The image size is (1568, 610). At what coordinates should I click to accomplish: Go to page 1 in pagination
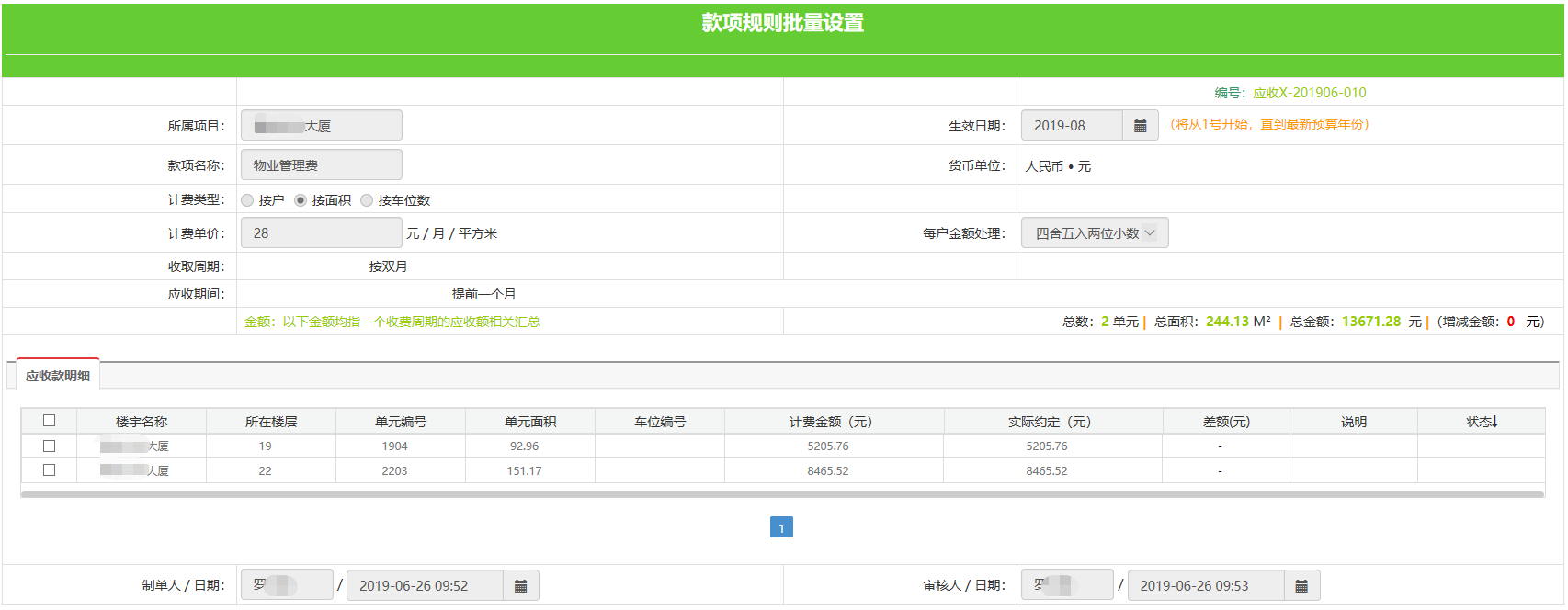[x=781, y=527]
